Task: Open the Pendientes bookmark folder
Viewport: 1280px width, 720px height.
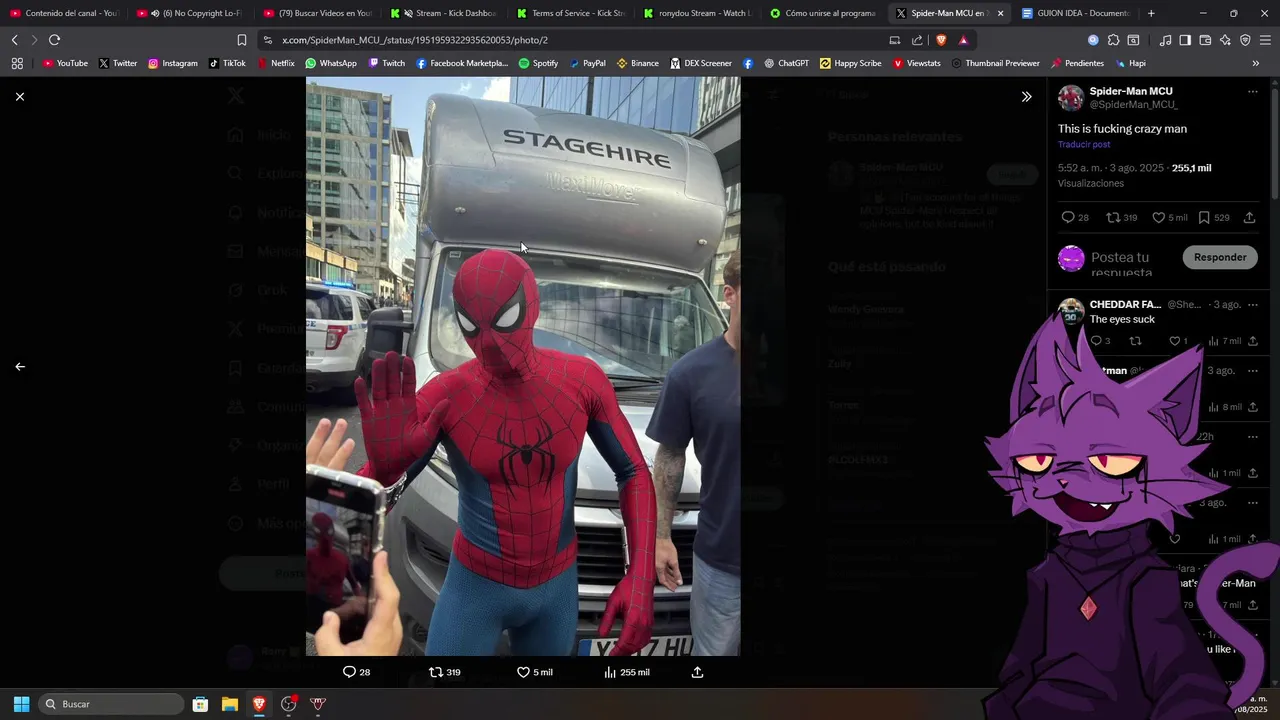Action: pos(1077,63)
